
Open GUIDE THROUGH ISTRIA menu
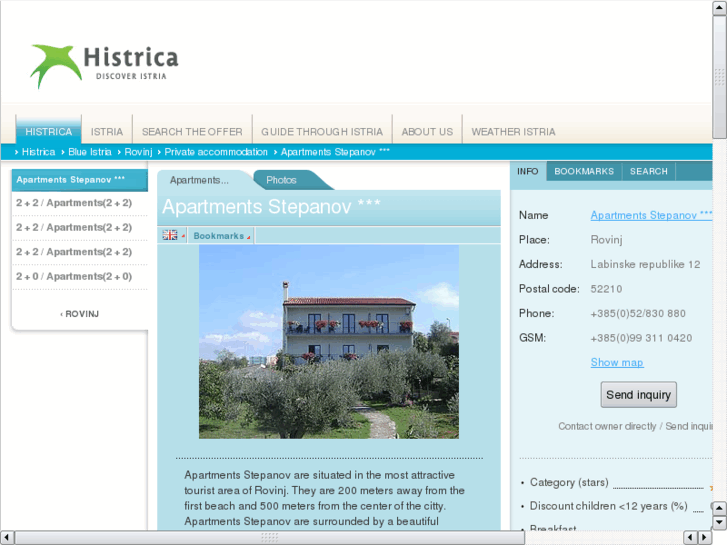coord(322,132)
